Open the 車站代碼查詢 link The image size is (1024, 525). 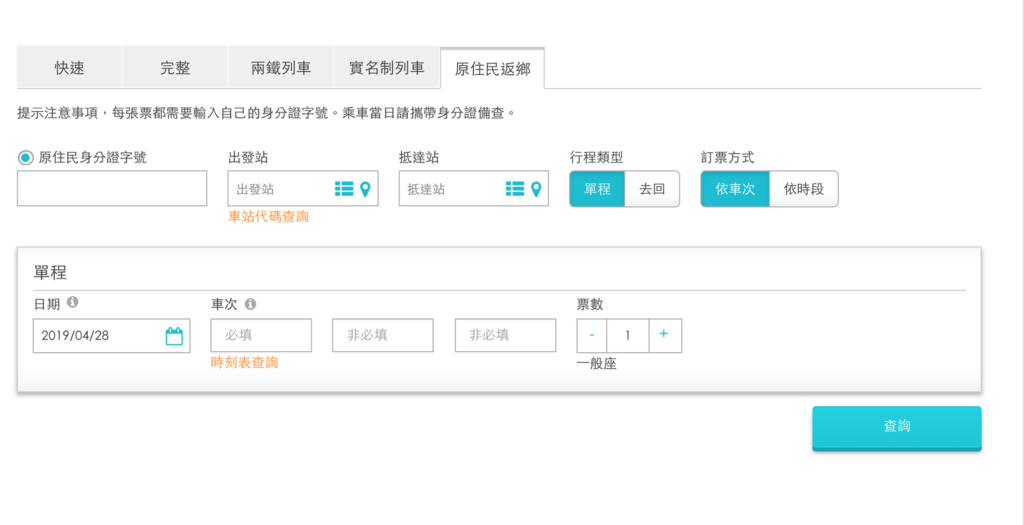[269, 216]
